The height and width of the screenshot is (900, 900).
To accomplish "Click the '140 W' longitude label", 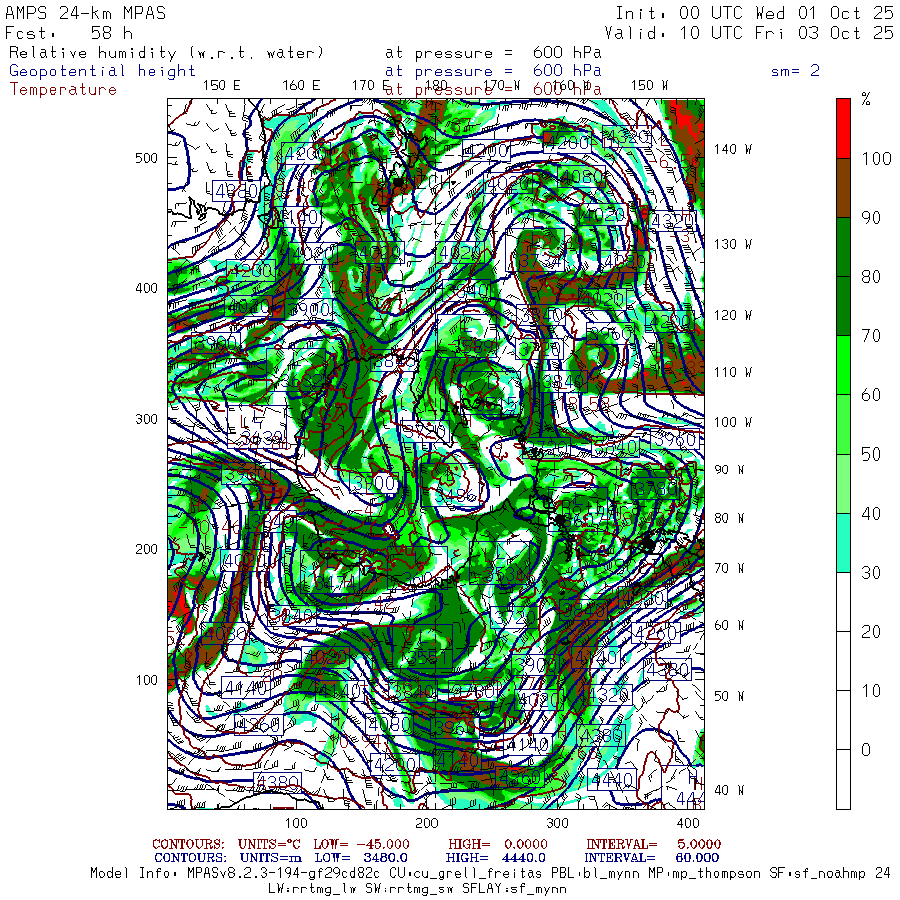I will pyautogui.click(x=732, y=149).
